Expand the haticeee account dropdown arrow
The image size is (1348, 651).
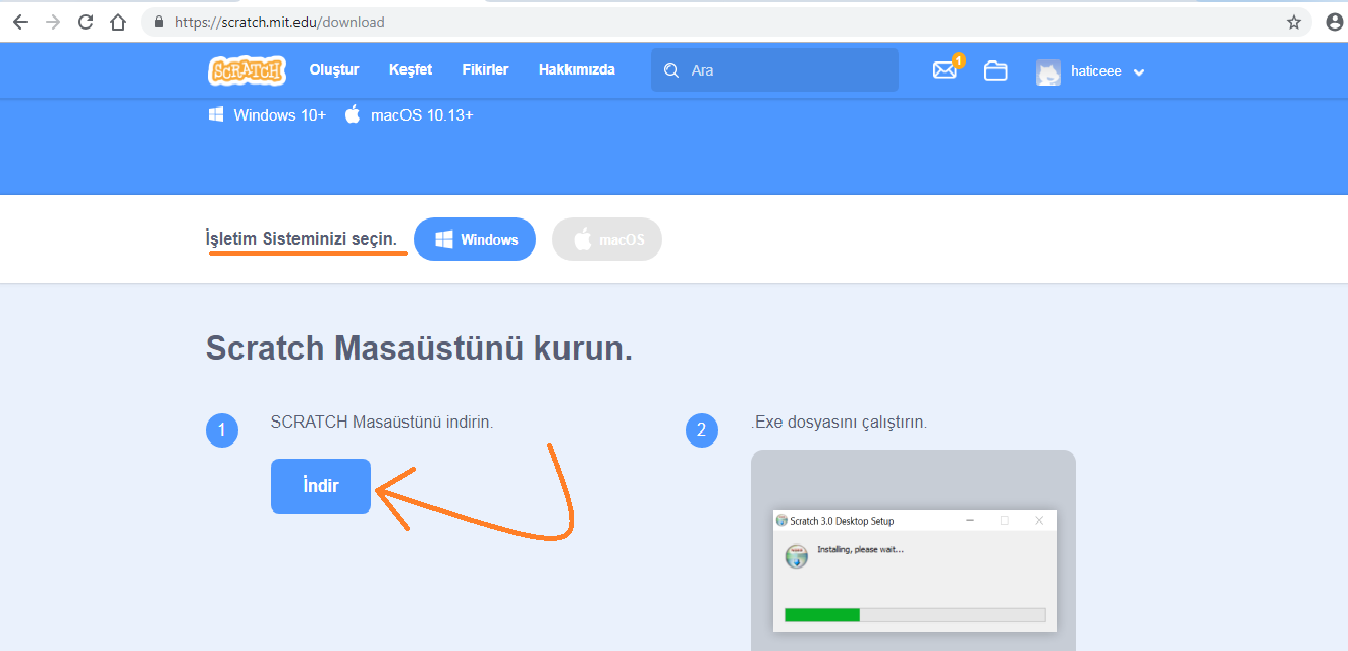(x=1138, y=72)
